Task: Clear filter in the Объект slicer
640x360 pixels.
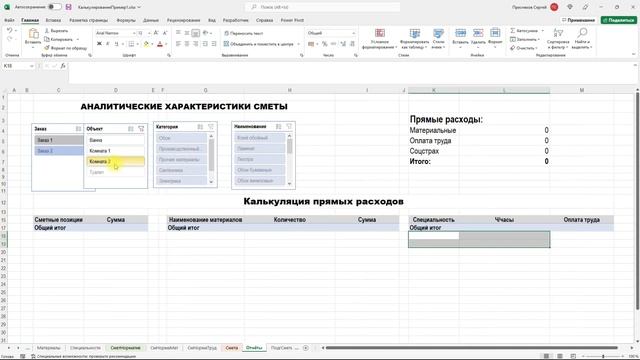Action: (141, 129)
